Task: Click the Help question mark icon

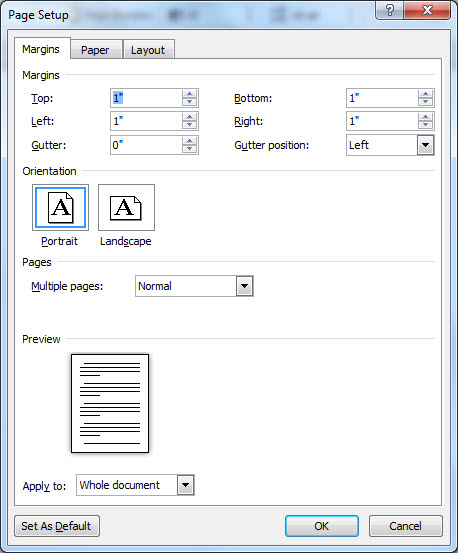Action: point(390,10)
